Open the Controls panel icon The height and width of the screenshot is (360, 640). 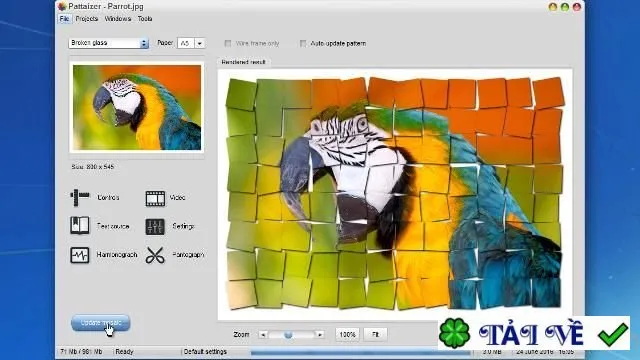[80, 197]
